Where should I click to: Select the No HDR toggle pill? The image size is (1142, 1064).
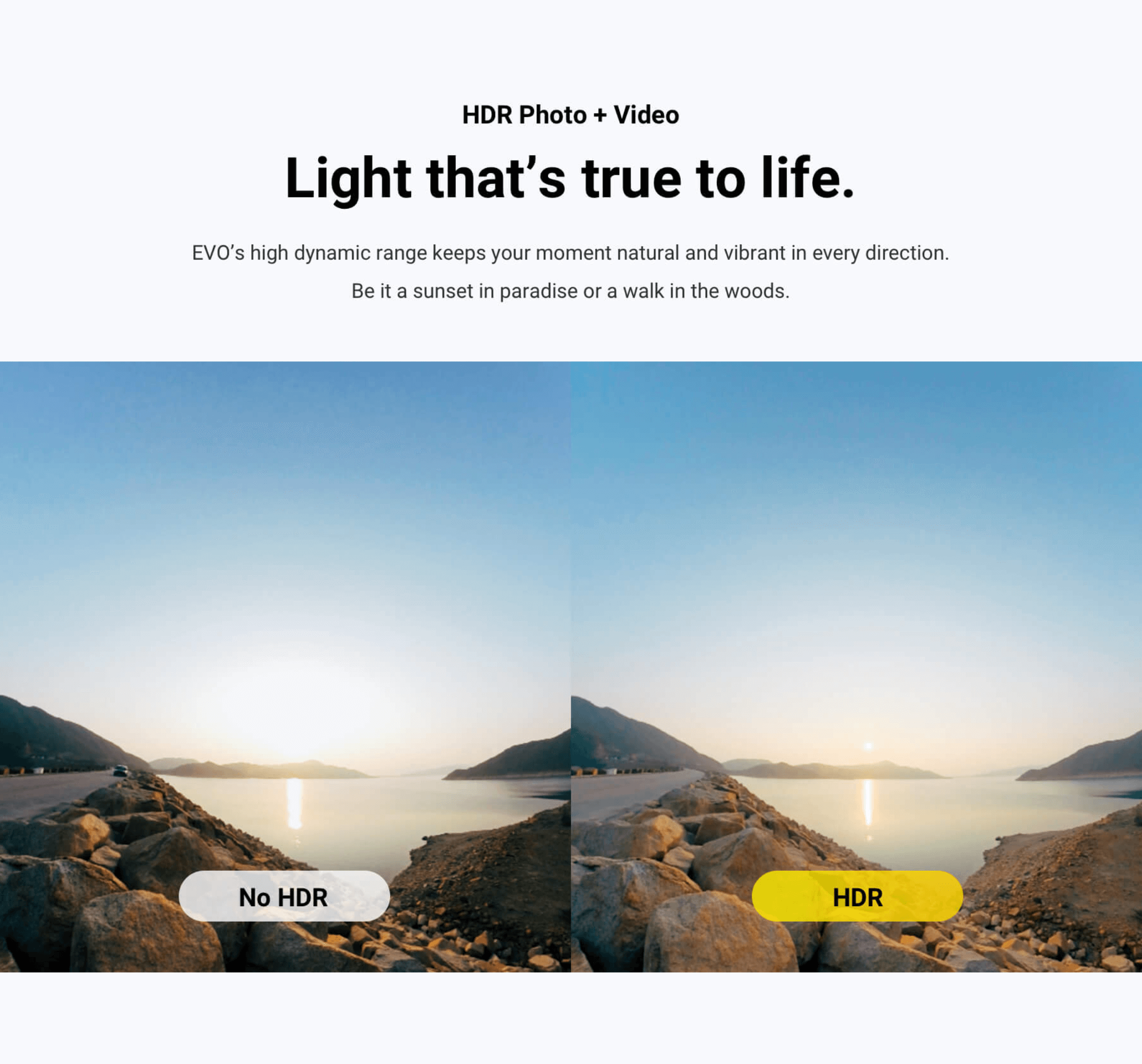(284, 896)
